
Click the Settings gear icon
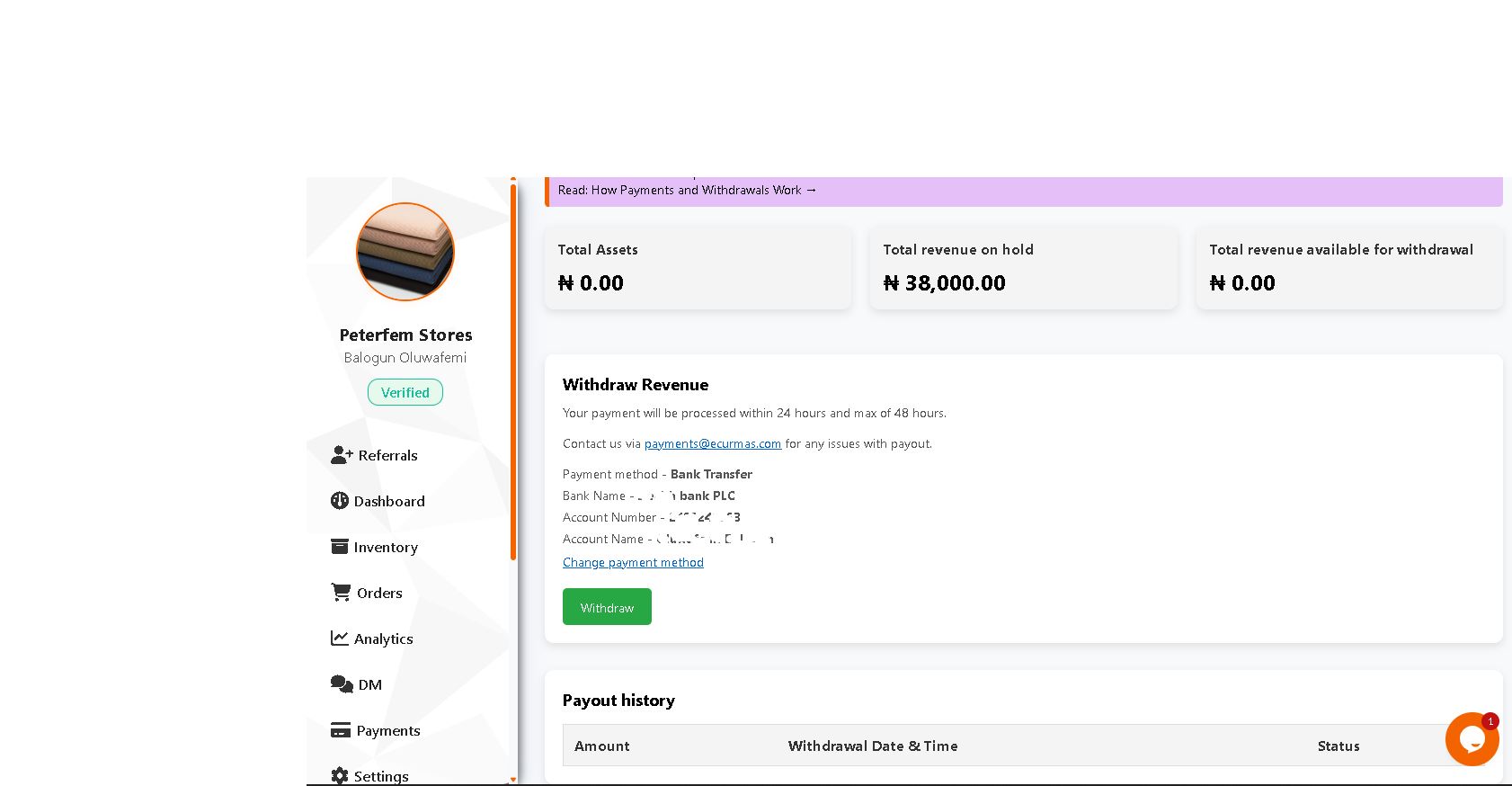pyautogui.click(x=339, y=775)
